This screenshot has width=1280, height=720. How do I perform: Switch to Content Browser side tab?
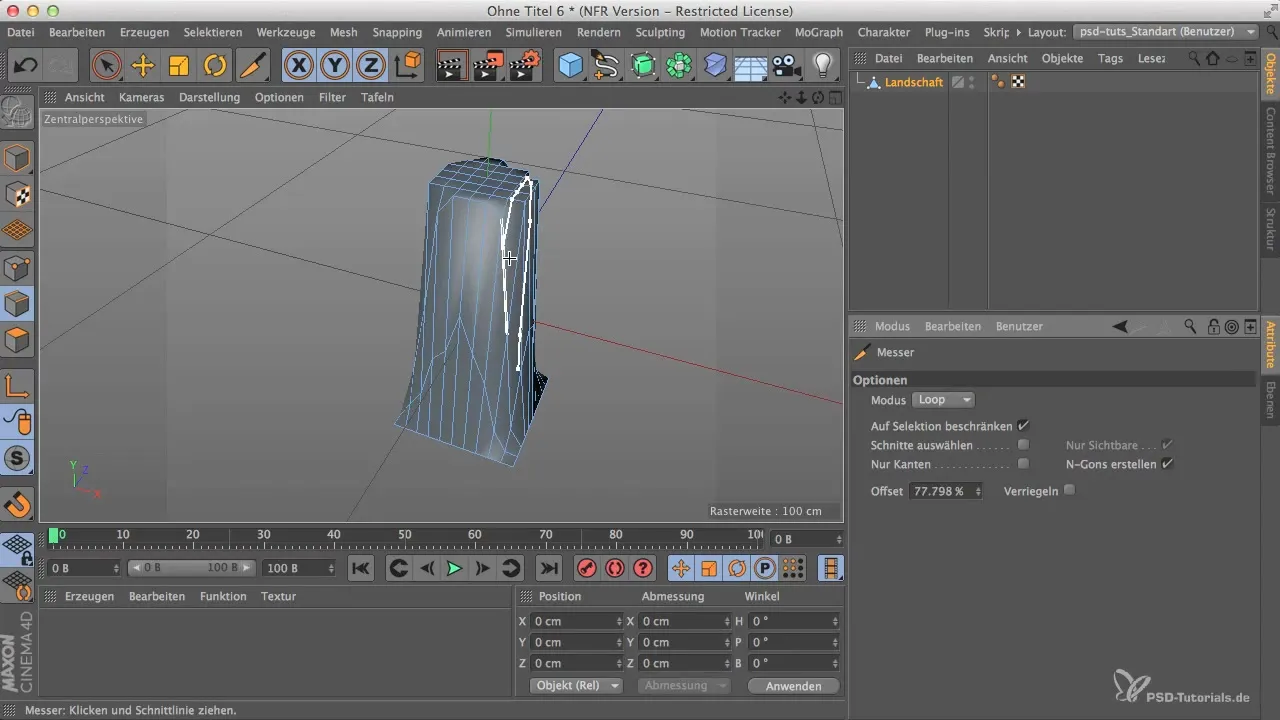[1270, 151]
